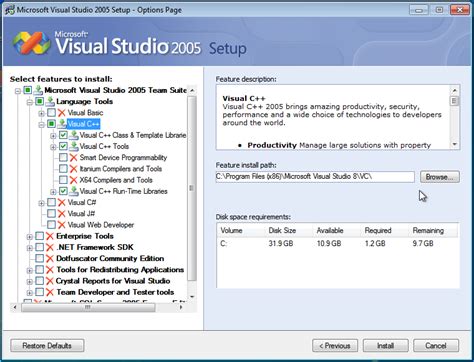
Task: Click the install icon beside Microsoft Visual Studio 2005 Team Suite
Action: click(x=38, y=90)
